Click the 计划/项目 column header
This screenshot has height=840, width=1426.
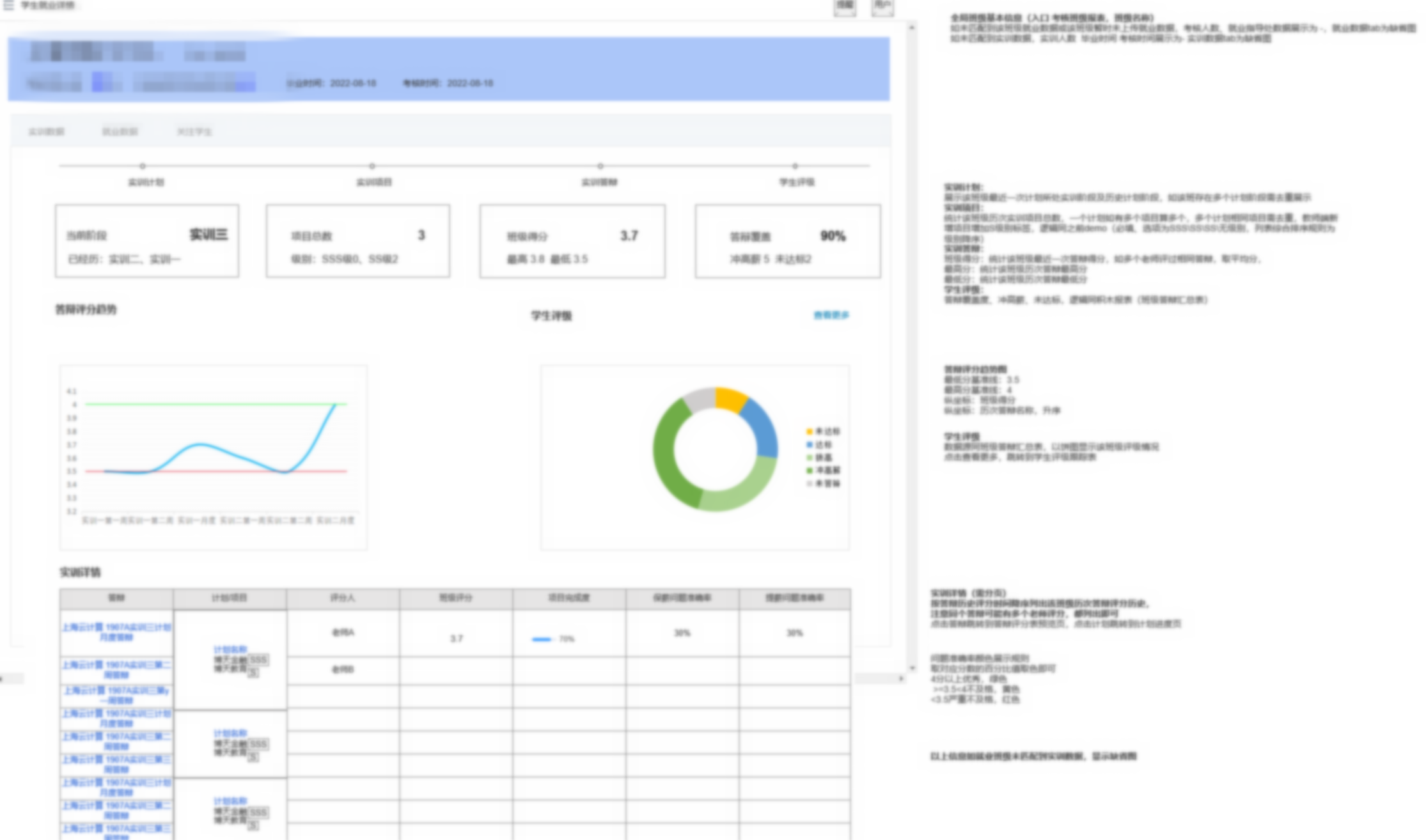230,598
